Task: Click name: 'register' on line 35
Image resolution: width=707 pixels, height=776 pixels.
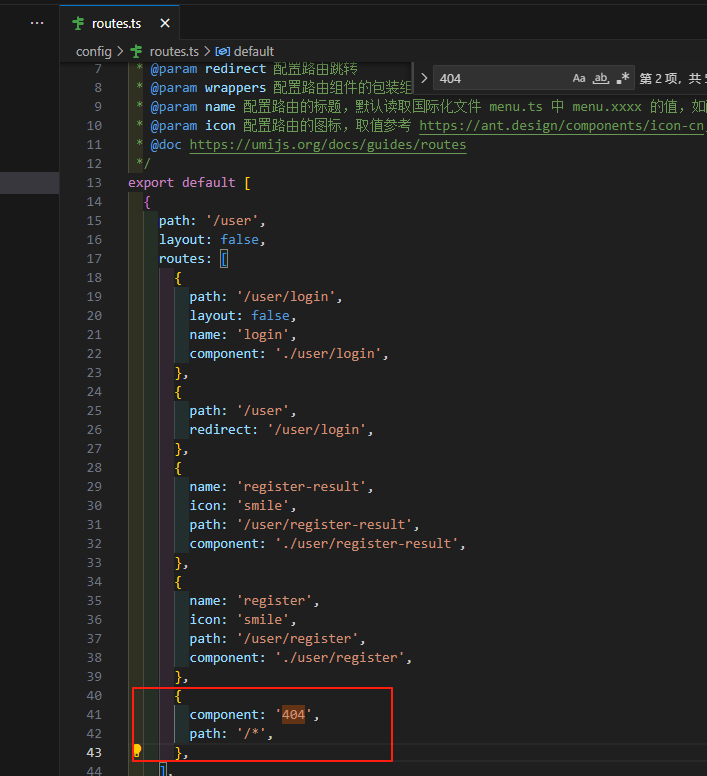Action: click(254, 601)
